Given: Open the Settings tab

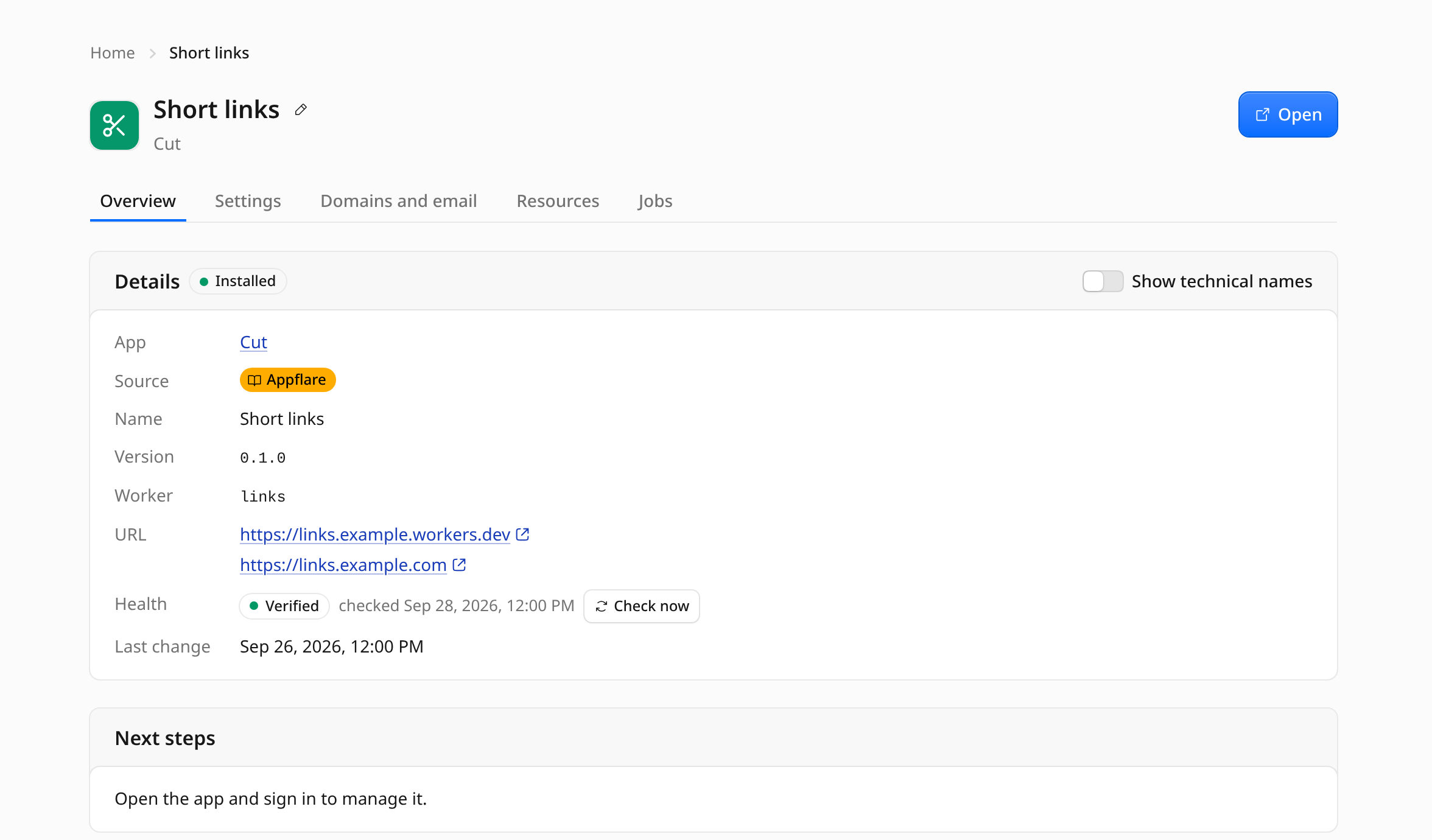Looking at the screenshot, I should pos(248,201).
